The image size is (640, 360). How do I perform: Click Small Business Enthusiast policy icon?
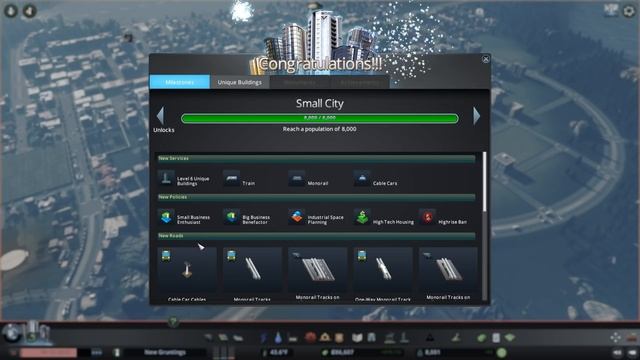pyautogui.click(x=166, y=217)
